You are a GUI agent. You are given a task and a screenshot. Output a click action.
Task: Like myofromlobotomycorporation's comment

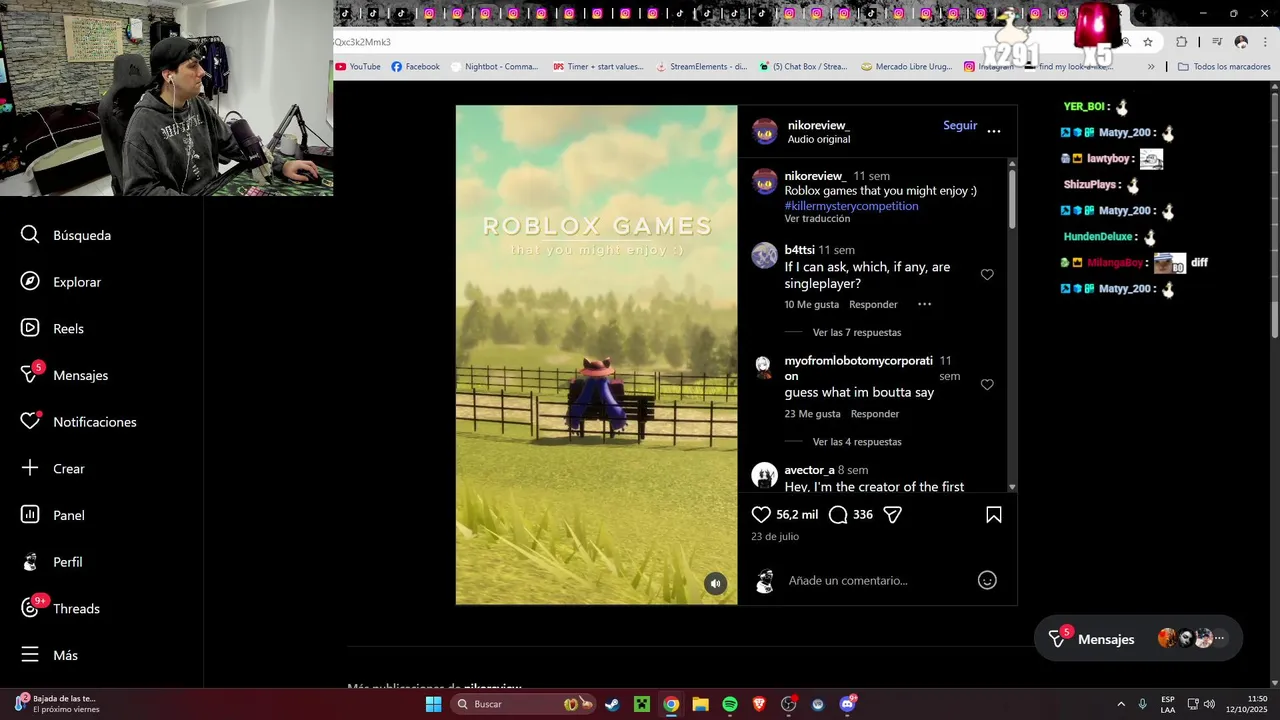(x=987, y=384)
